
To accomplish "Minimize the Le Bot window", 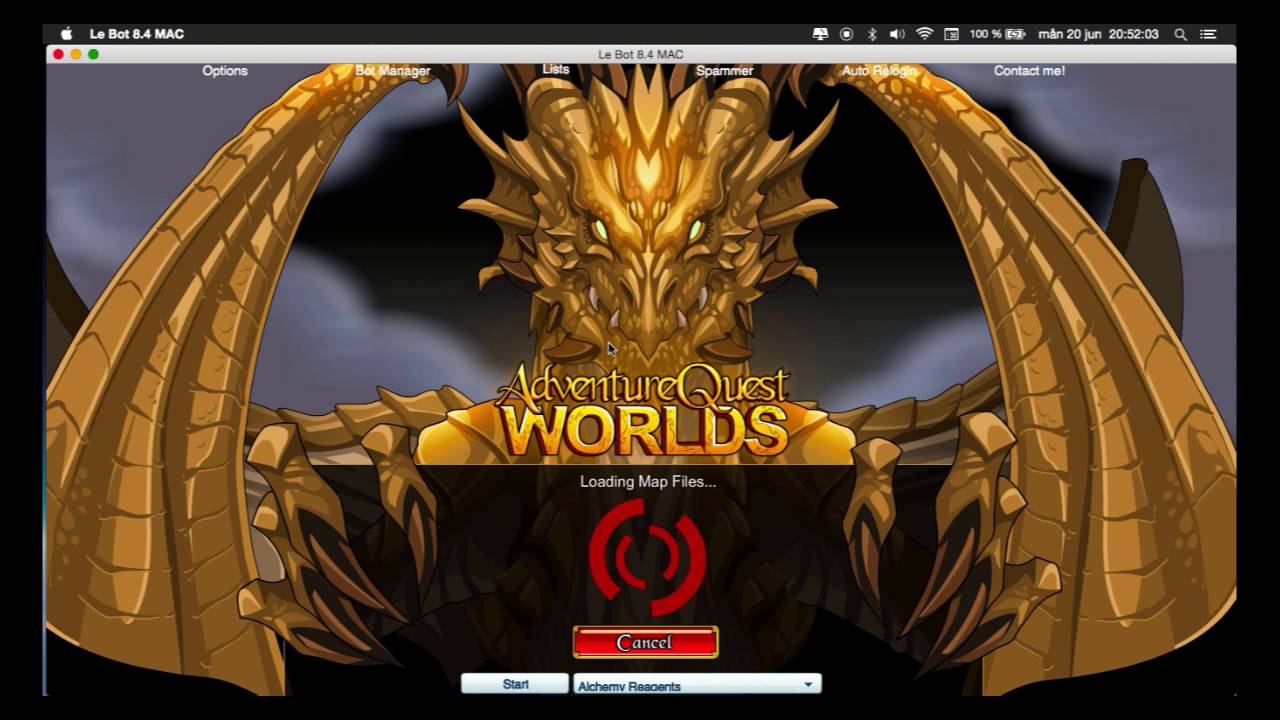I will click(x=76, y=54).
